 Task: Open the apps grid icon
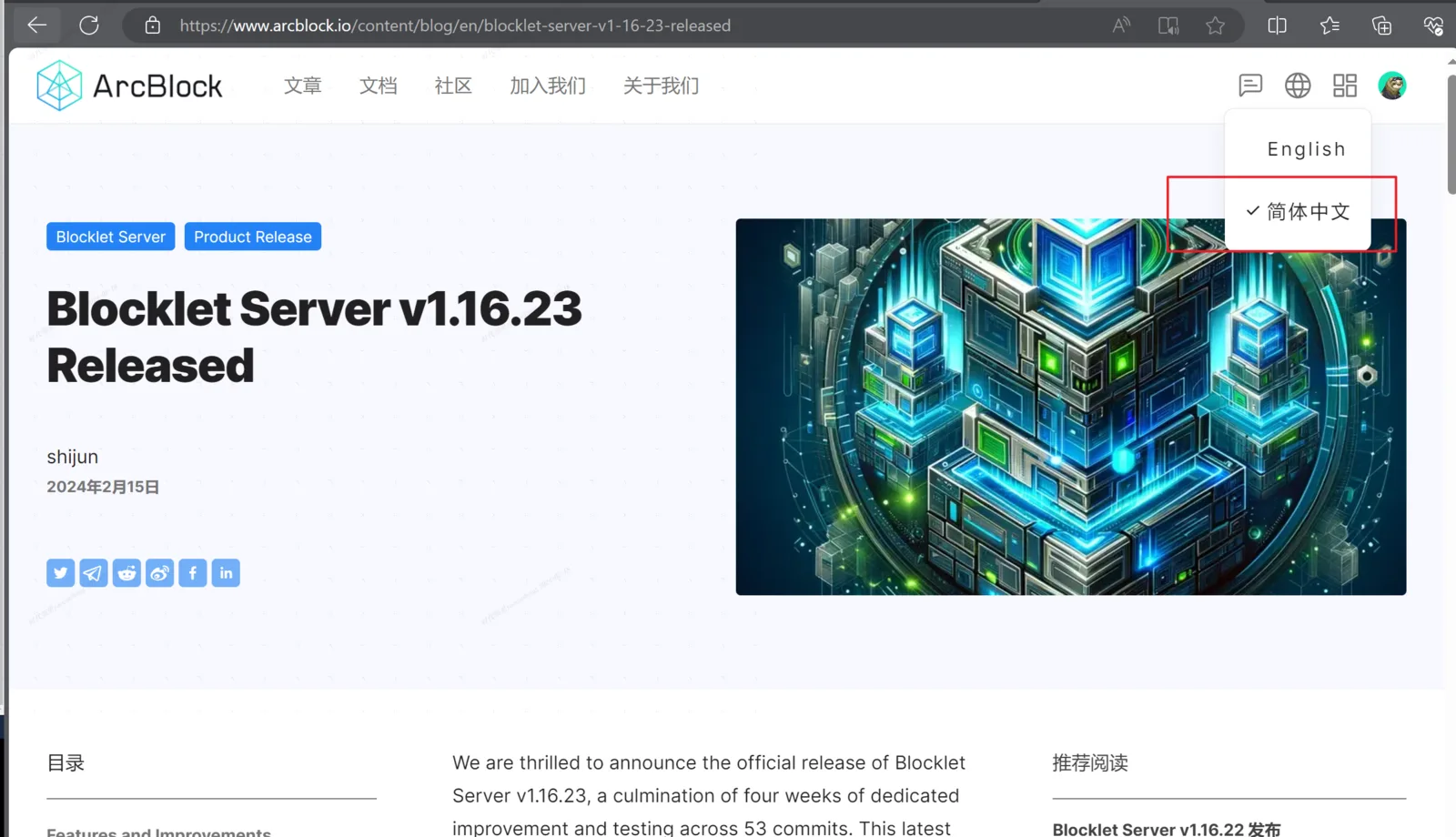point(1345,86)
